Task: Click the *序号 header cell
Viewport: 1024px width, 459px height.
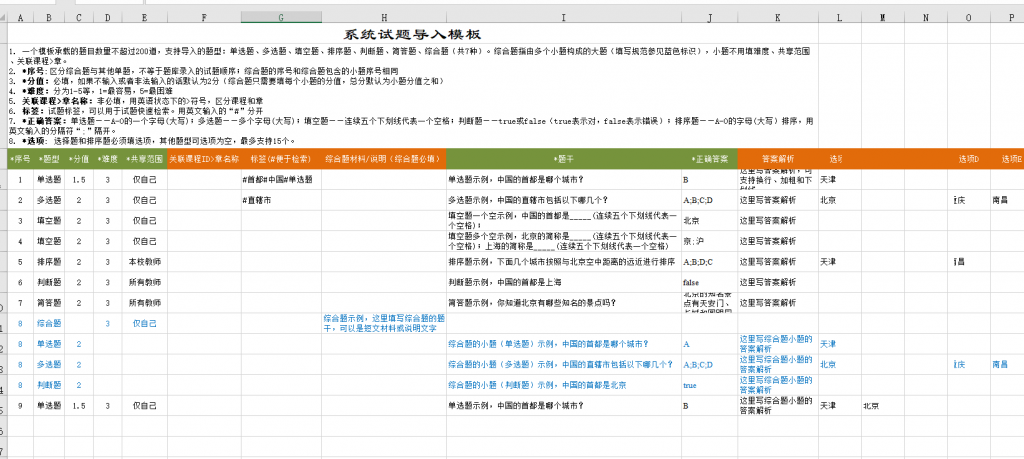Action: pos(20,159)
